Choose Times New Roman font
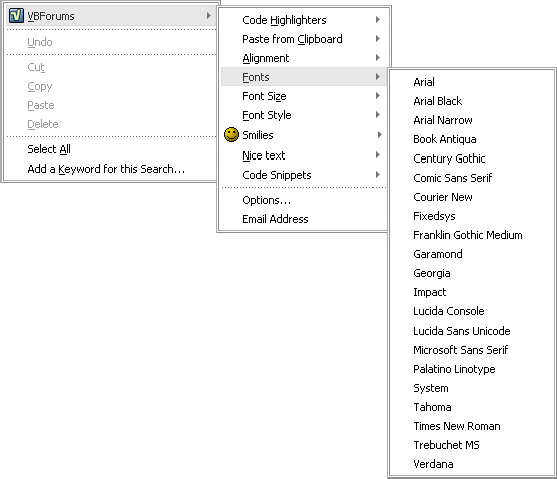The height and width of the screenshot is (479, 557). [x=472, y=426]
